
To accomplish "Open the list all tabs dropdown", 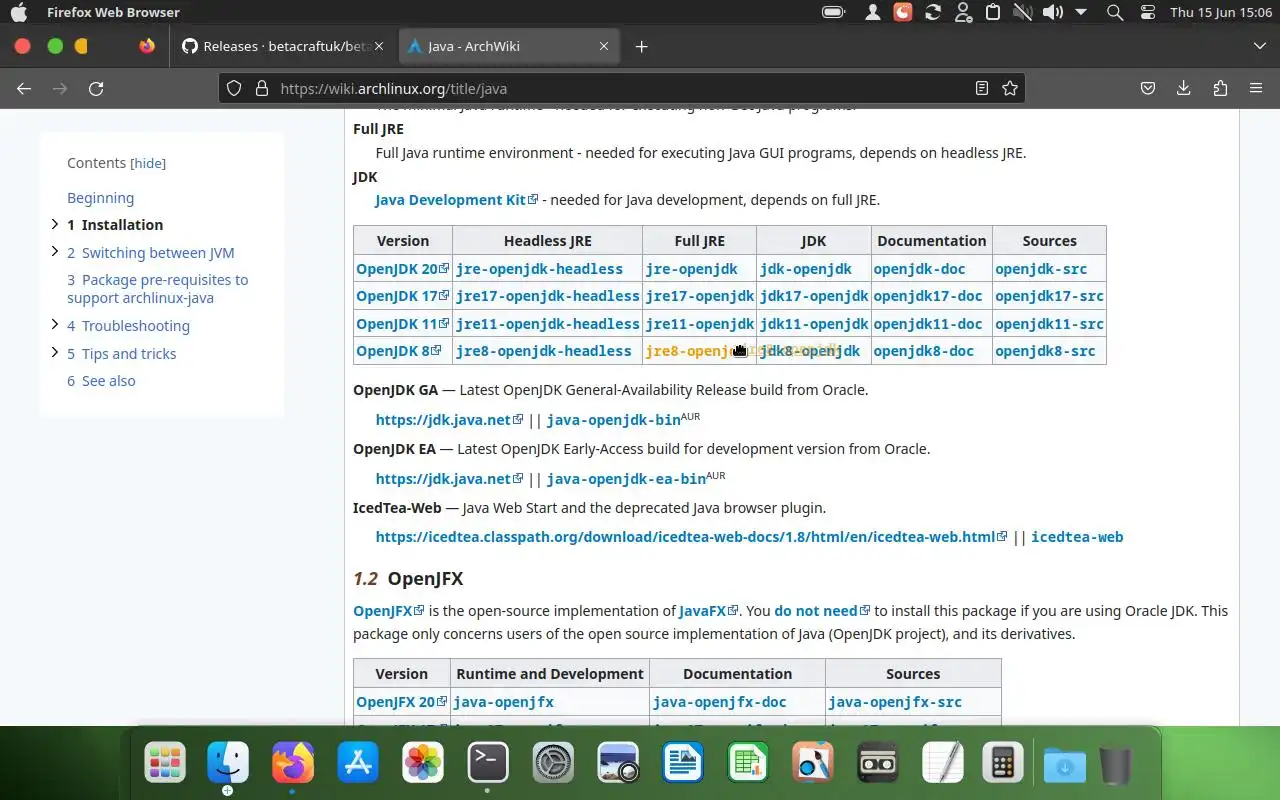I will (1259, 46).
